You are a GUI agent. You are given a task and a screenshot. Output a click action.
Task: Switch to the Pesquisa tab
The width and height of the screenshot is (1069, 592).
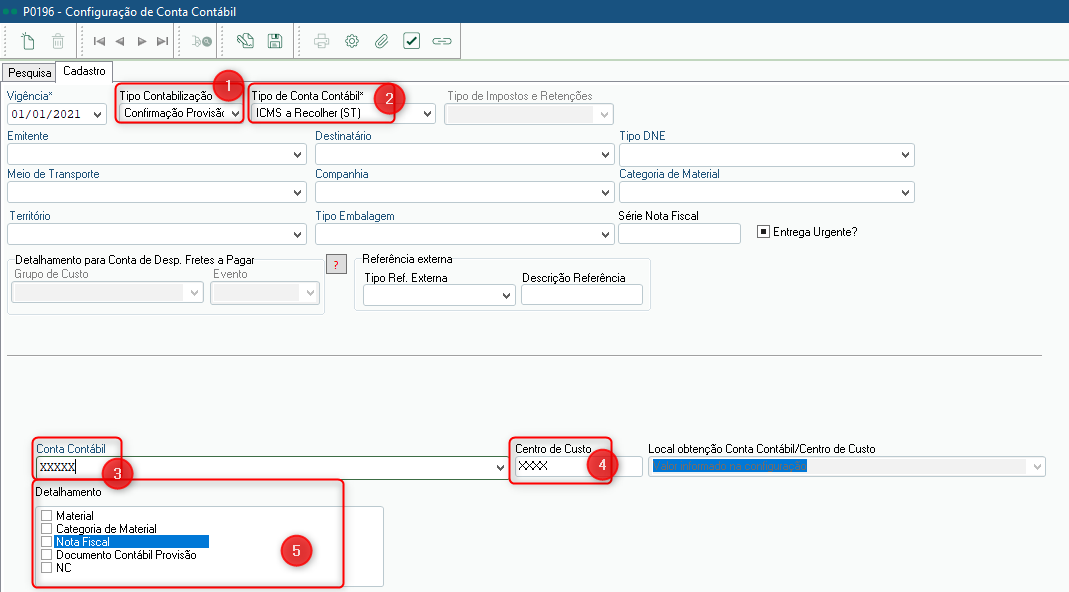(x=29, y=72)
